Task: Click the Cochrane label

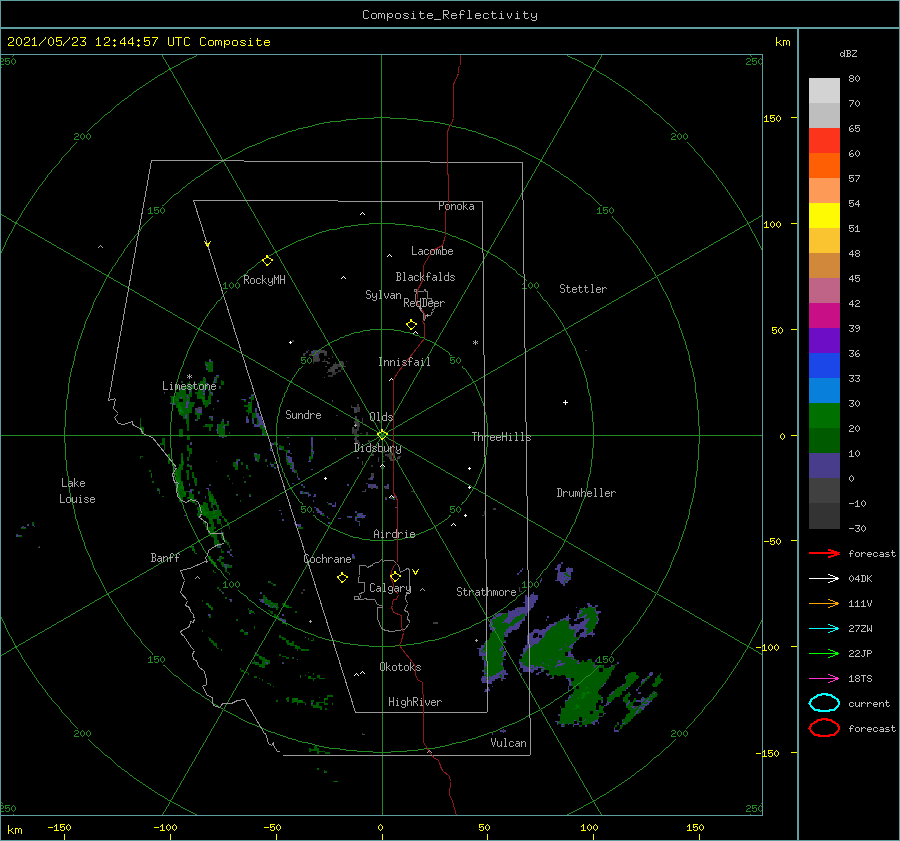Action: 327,559
